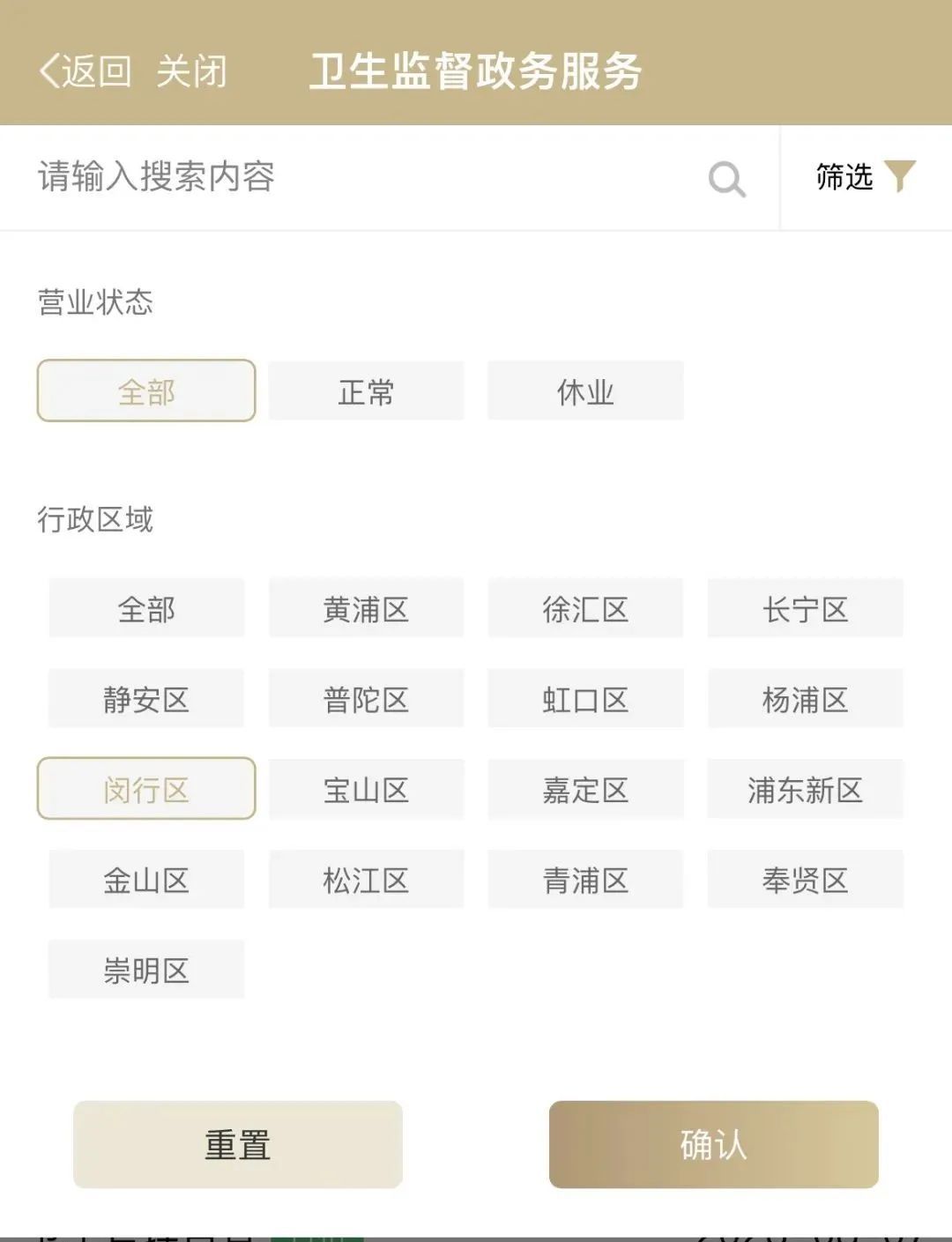952x1242 pixels.
Task: Select the 浦东新区 district
Action: (x=805, y=789)
